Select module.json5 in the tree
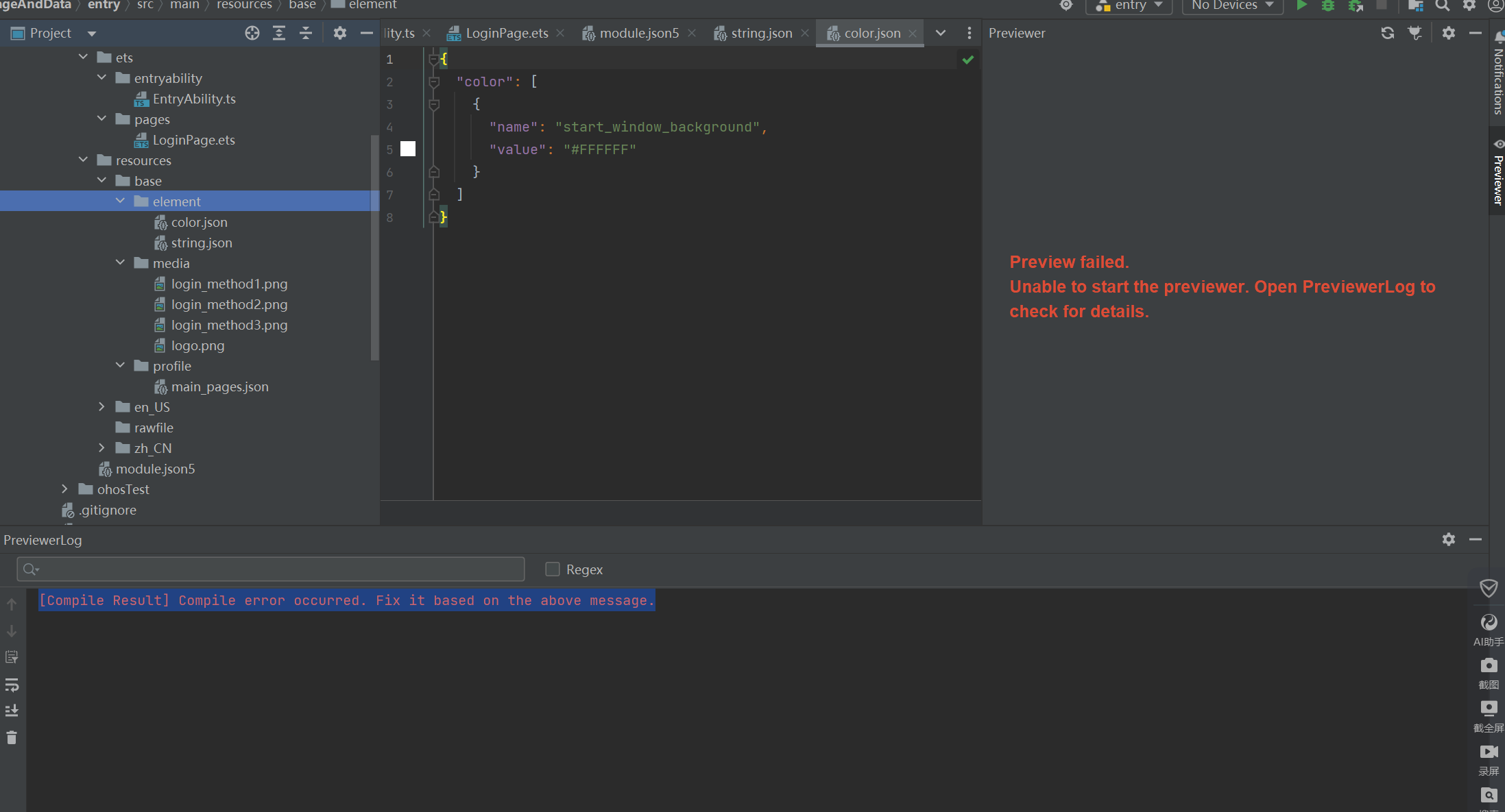This screenshot has height=812, width=1505. coord(155,469)
